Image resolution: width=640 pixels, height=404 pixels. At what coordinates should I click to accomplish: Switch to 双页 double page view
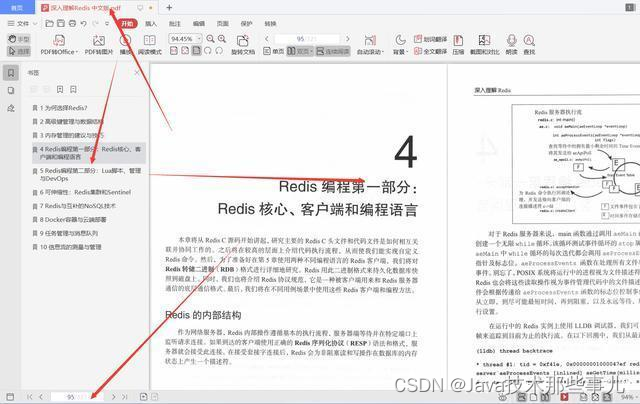click(x=300, y=51)
